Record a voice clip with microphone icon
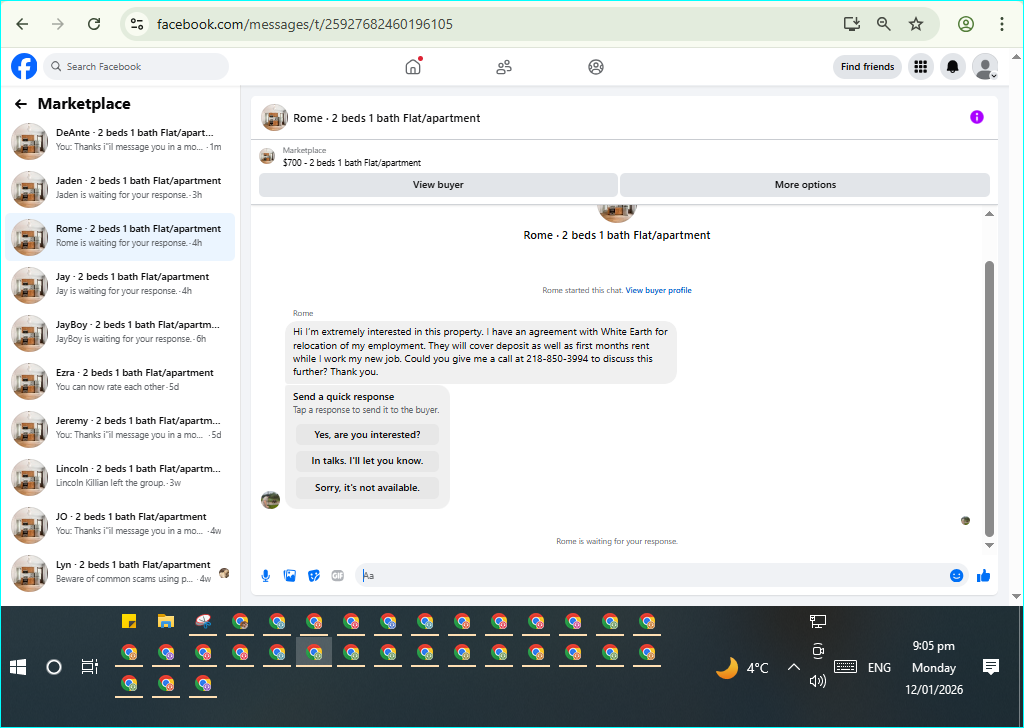 pyautogui.click(x=266, y=575)
